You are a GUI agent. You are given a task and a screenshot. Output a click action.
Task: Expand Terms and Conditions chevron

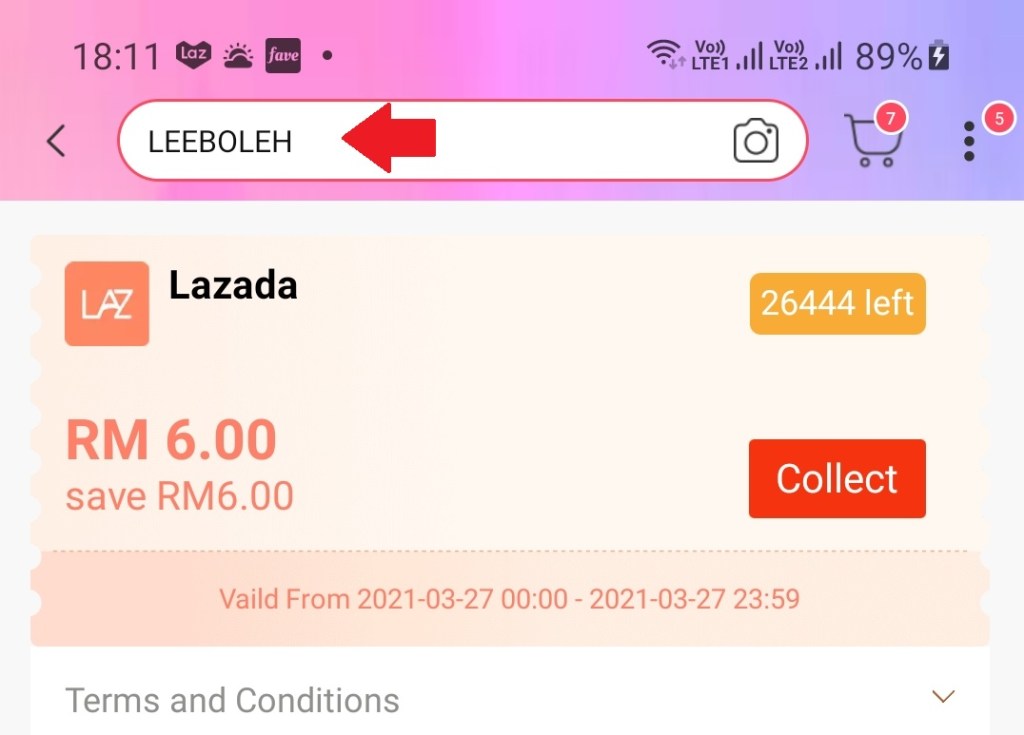(x=943, y=696)
